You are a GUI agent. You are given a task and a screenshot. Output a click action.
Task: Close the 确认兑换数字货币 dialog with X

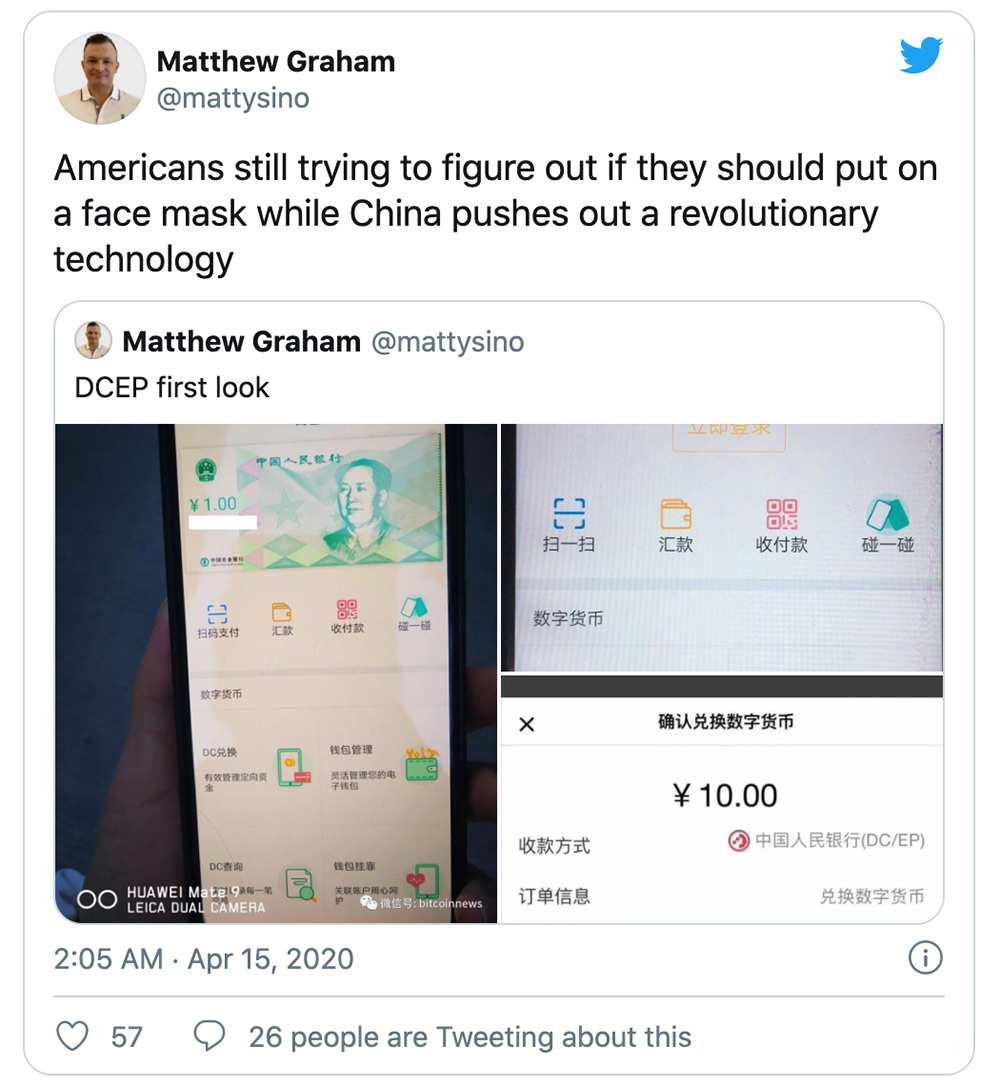tap(526, 724)
